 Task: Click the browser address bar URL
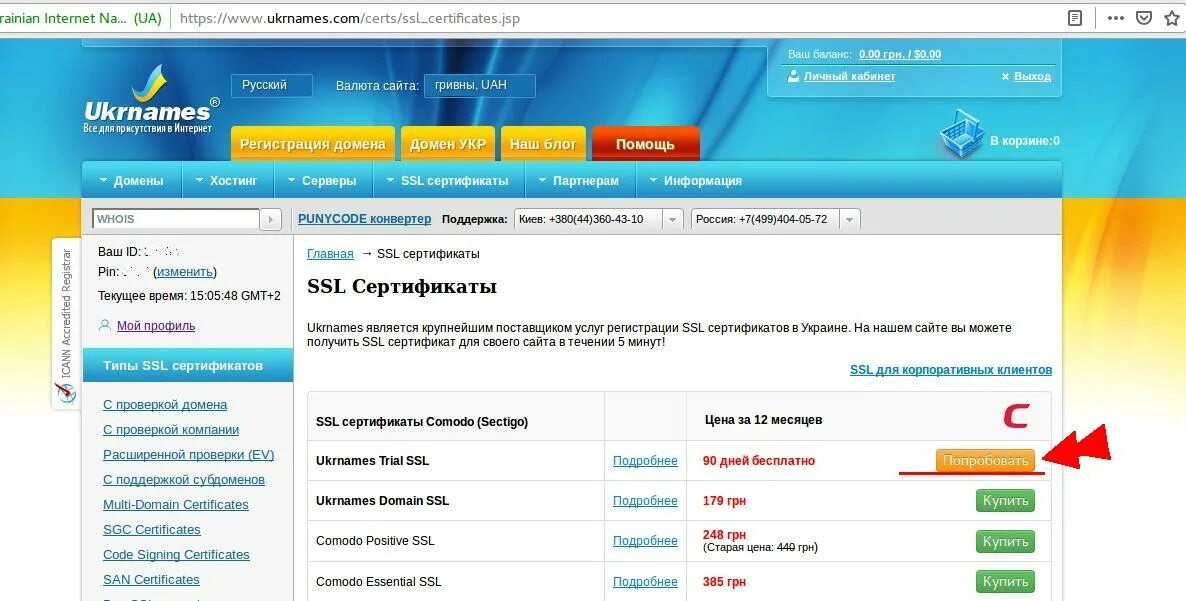pyautogui.click(x=349, y=18)
